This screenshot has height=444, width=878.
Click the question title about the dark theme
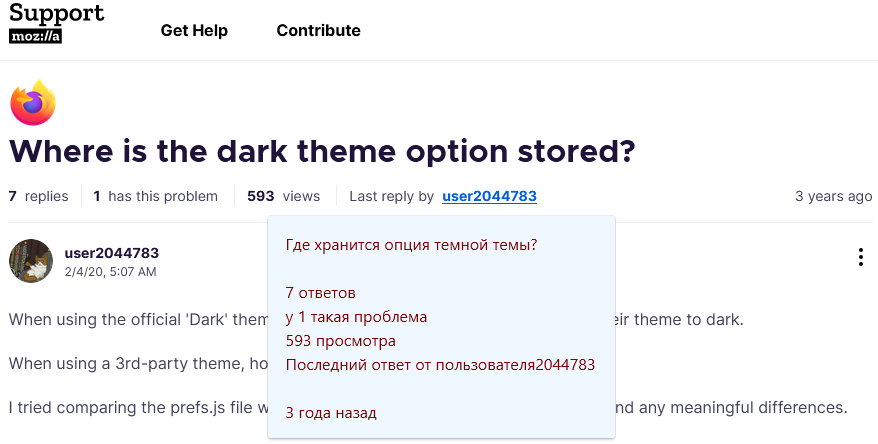323,151
